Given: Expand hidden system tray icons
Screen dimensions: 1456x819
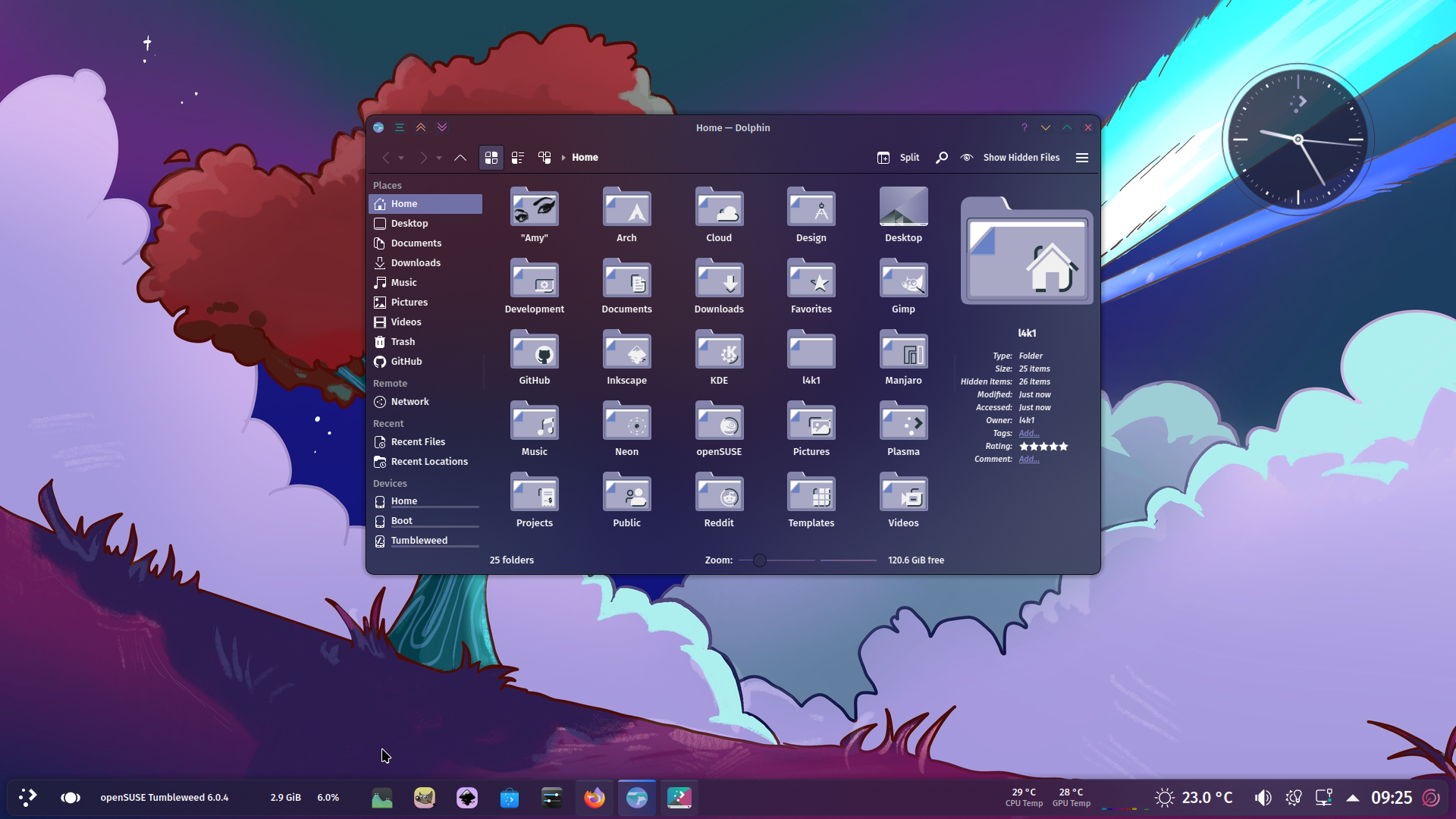Looking at the screenshot, I should pyautogui.click(x=1353, y=798).
